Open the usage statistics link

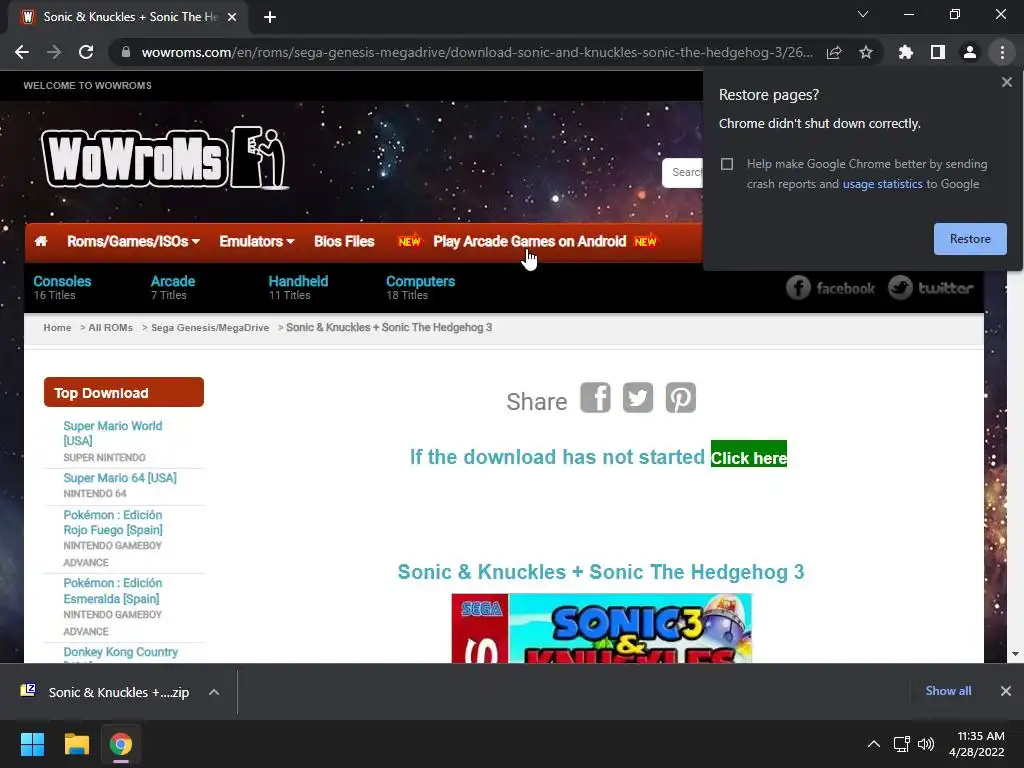[x=882, y=184]
